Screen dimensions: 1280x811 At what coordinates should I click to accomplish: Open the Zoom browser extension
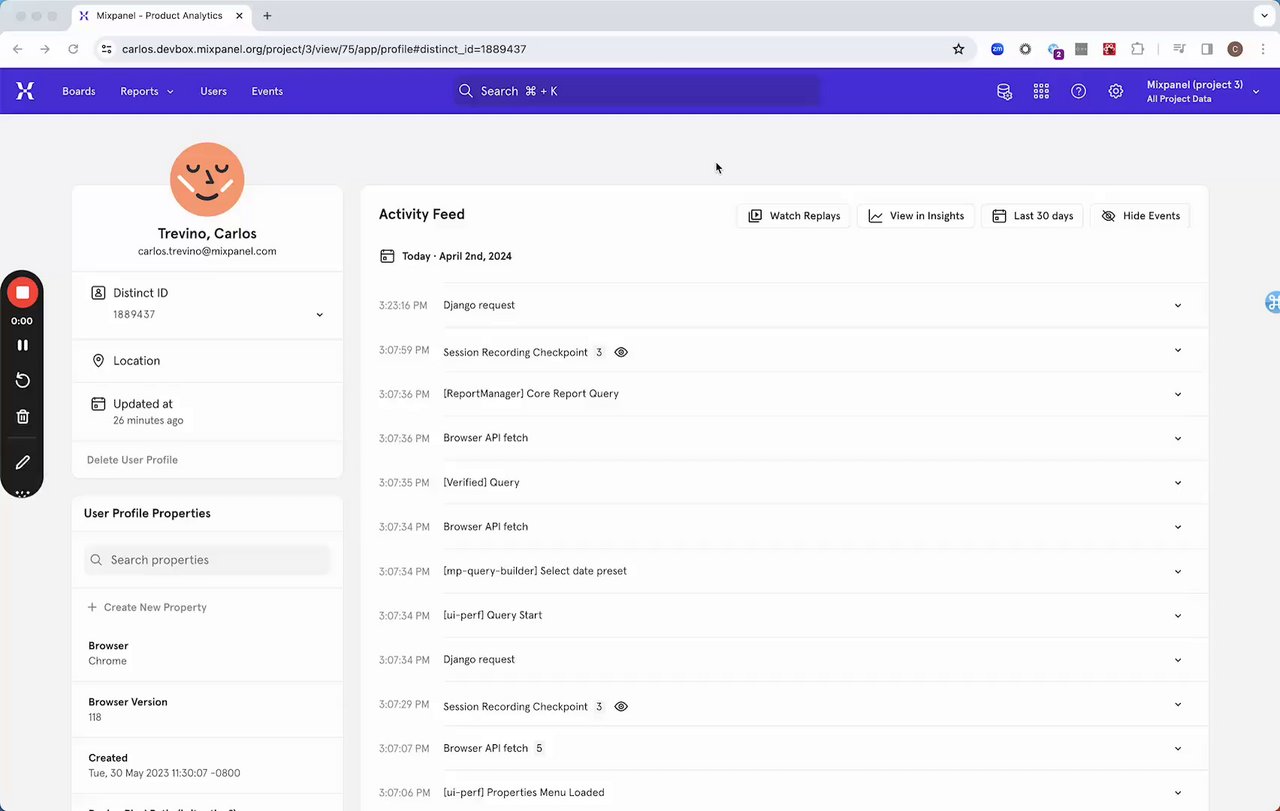coord(997,49)
